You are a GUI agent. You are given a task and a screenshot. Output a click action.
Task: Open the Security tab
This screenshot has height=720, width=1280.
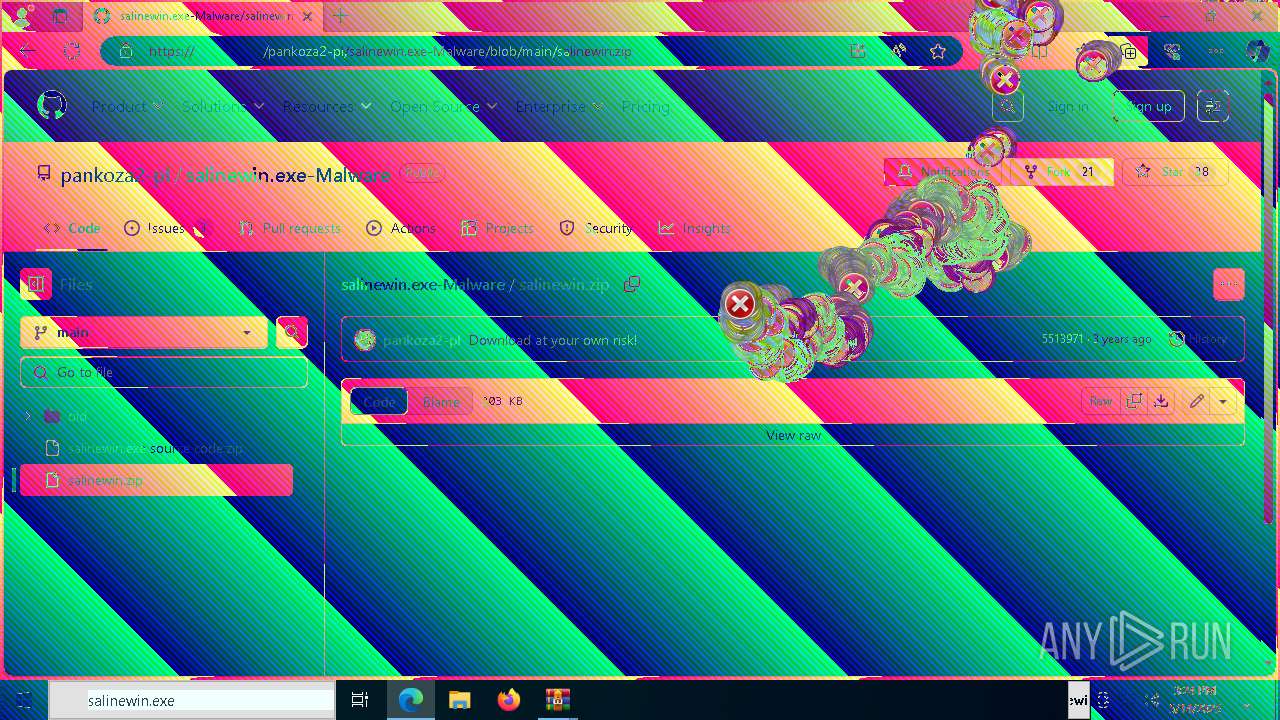pos(596,228)
